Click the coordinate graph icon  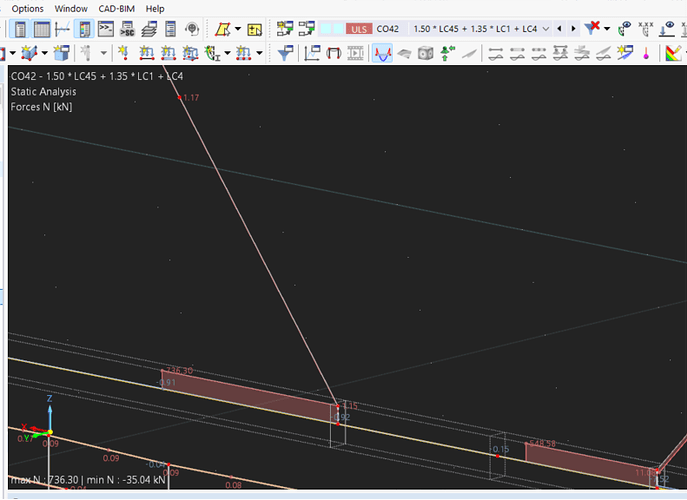point(63,29)
